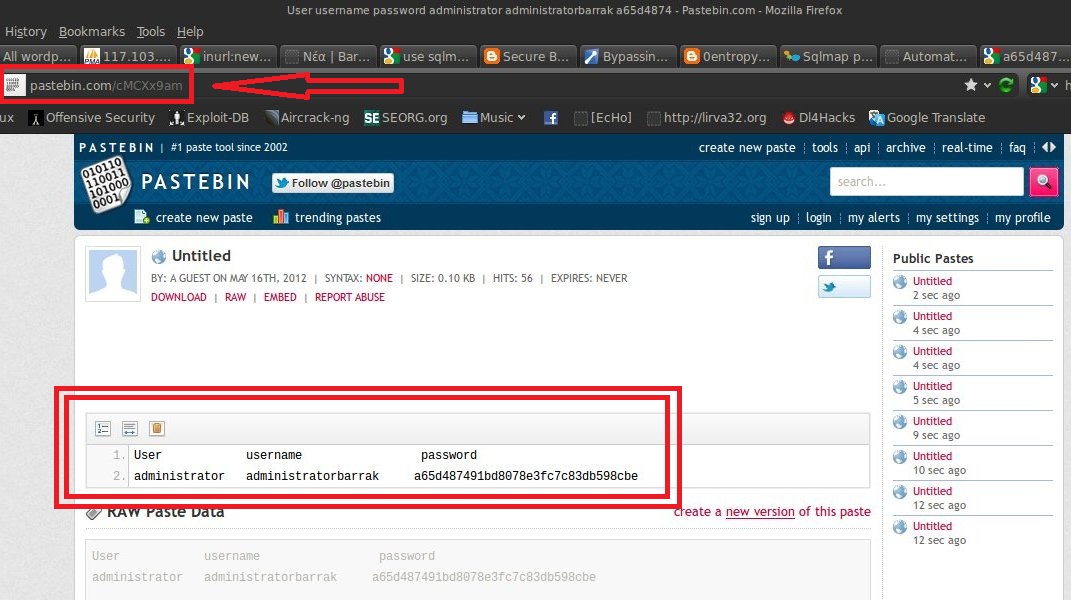The height and width of the screenshot is (600, 1071).
Task: Click the login link
Action: 818,217
